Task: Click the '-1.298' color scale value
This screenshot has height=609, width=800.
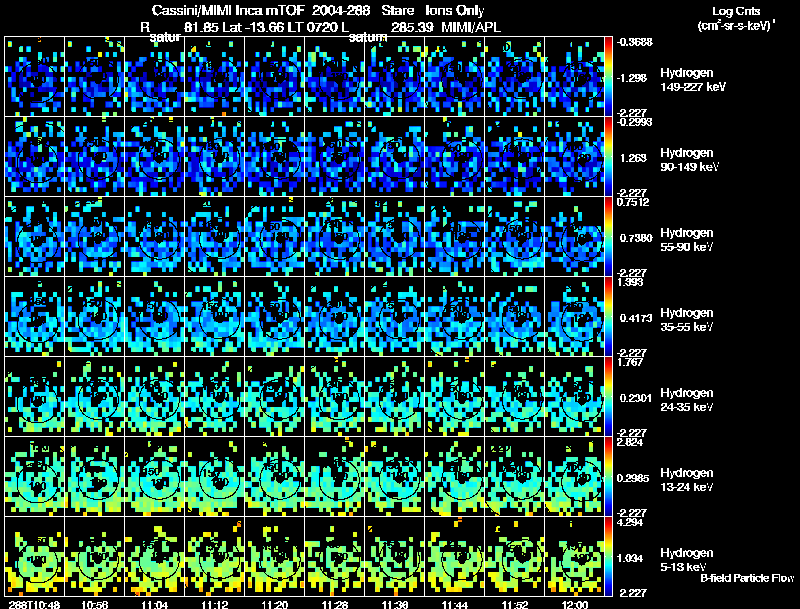Action: [x=632, y=78]
